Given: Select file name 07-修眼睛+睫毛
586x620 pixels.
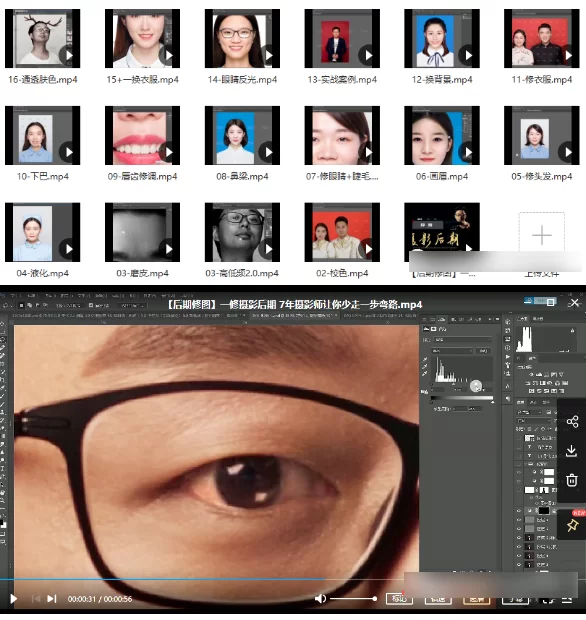Looking at the screenshot, I should click(342, 176).
